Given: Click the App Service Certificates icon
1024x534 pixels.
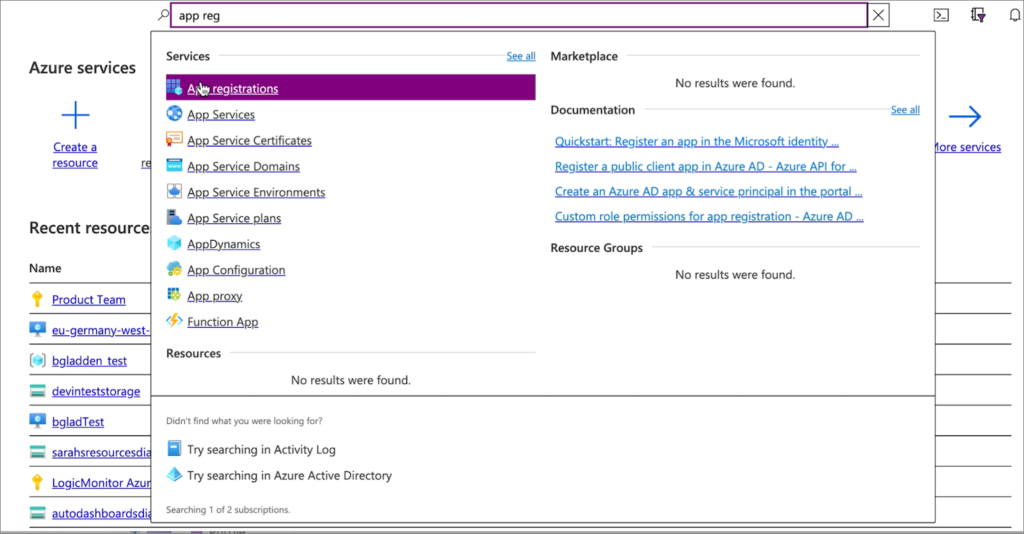Looking at the screenshot, I should (x=174, y=139).
